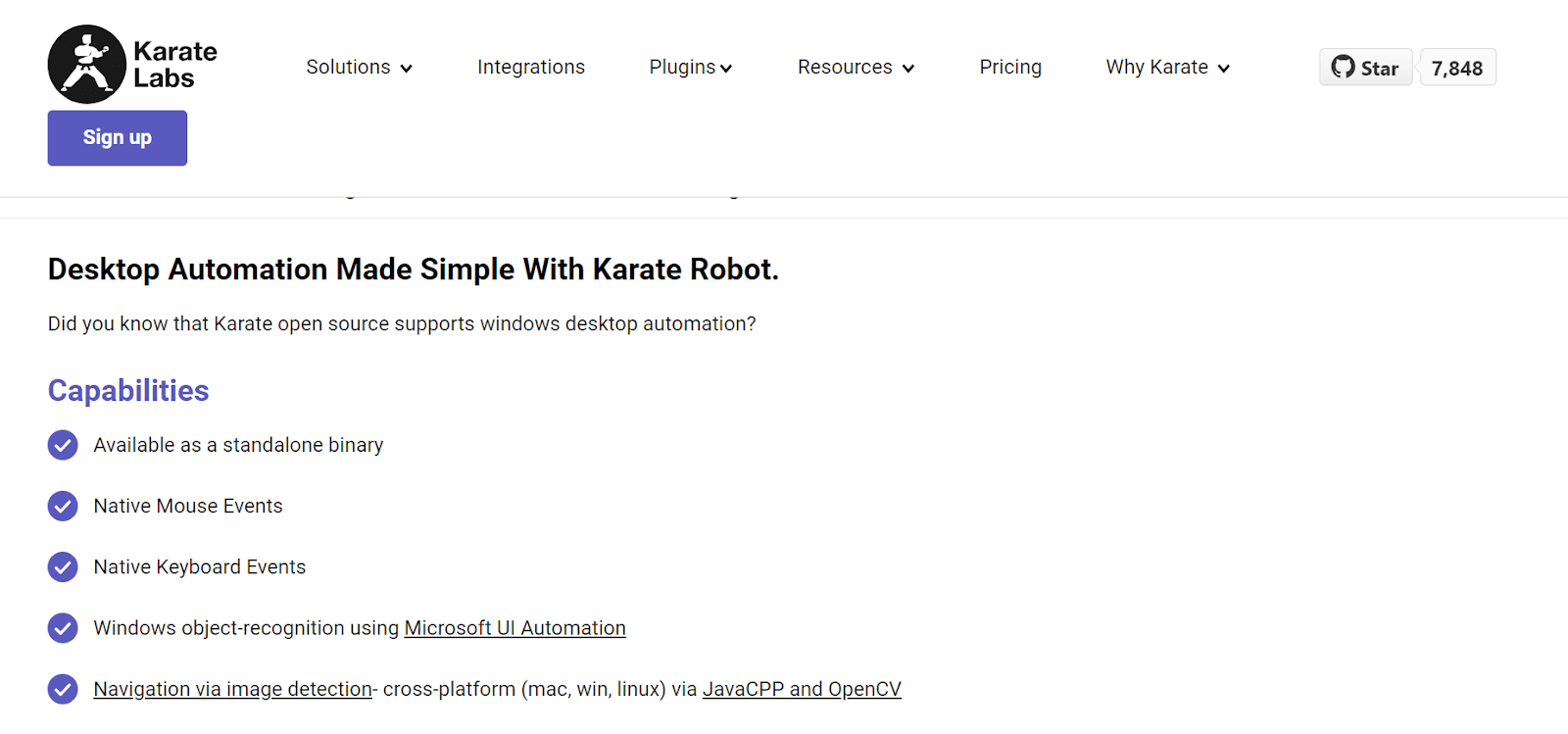The height and width of the screenshot is (734, 1568).
Task: Click the Karate Labs logo icon
Action: 87,65
